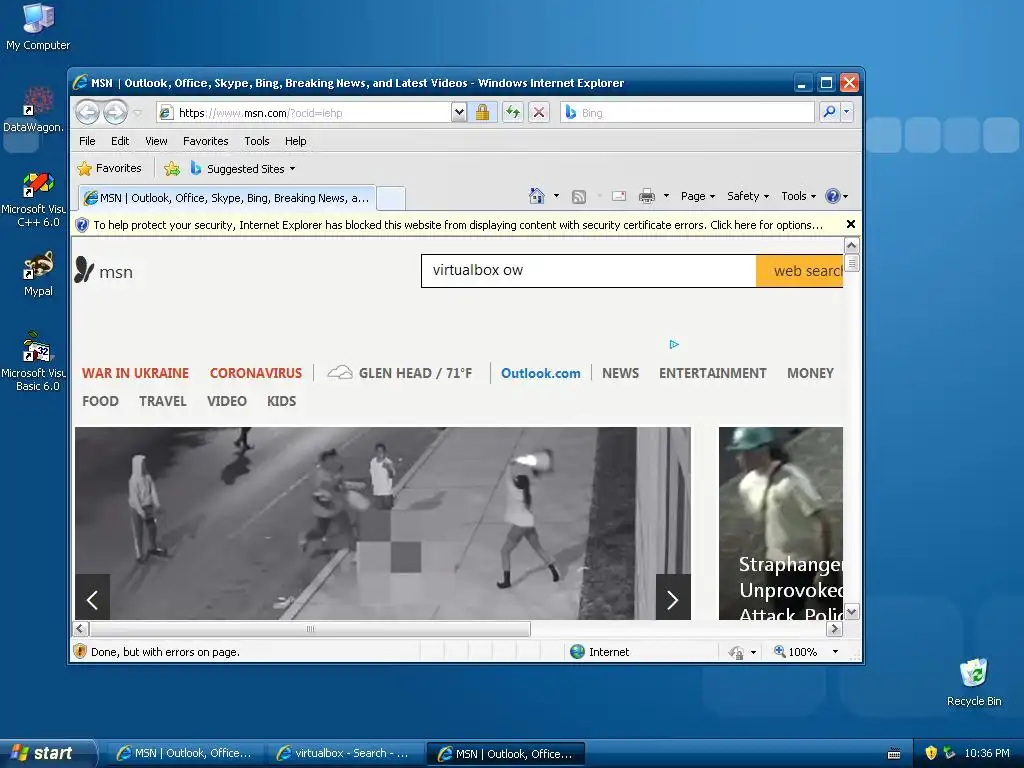The height and width of the screenshot is (768, 1024).
Task: Go forward with the Forward arrow button
Action: pos(116,112)
